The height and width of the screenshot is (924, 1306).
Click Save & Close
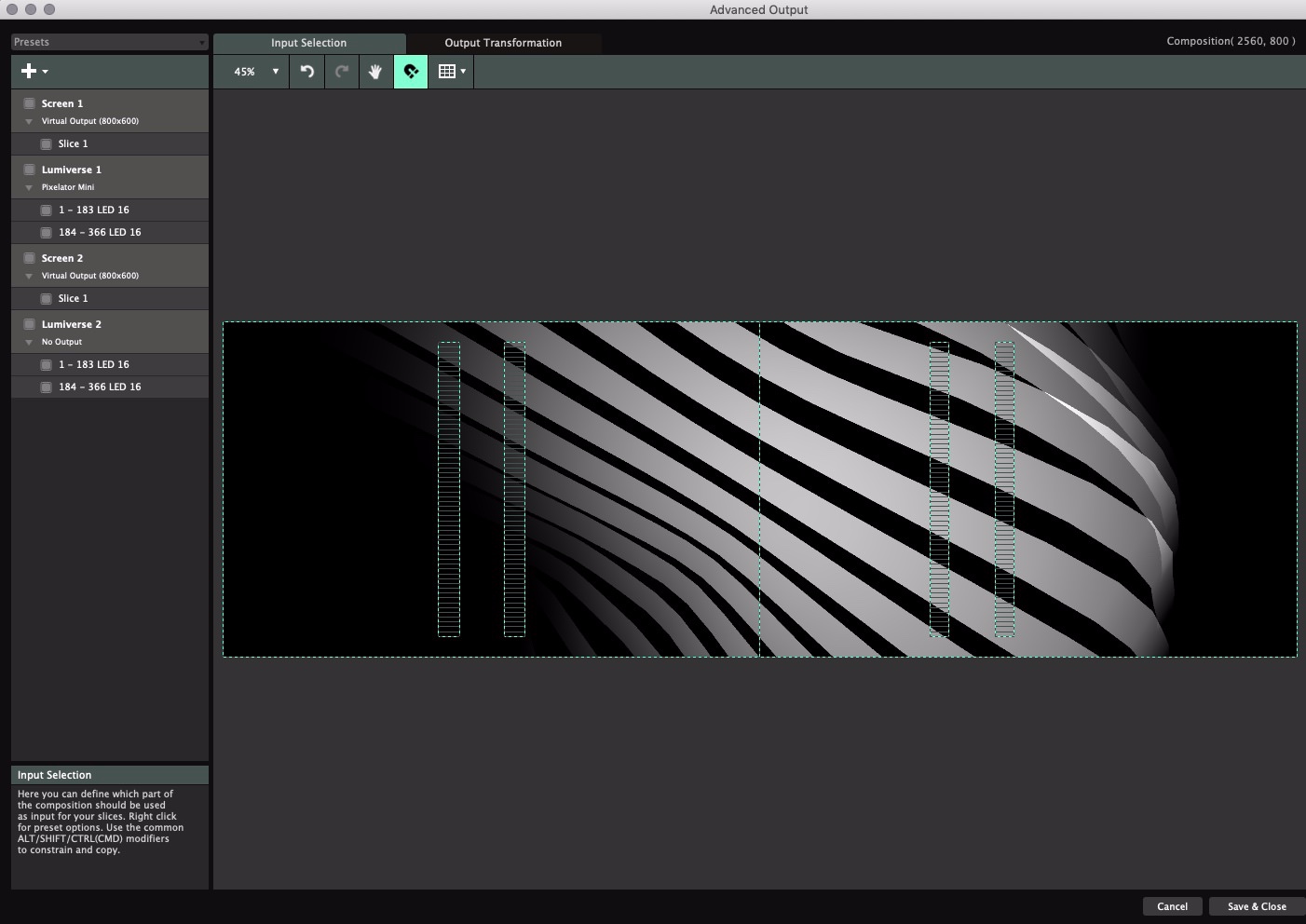tap(1256, 906)
